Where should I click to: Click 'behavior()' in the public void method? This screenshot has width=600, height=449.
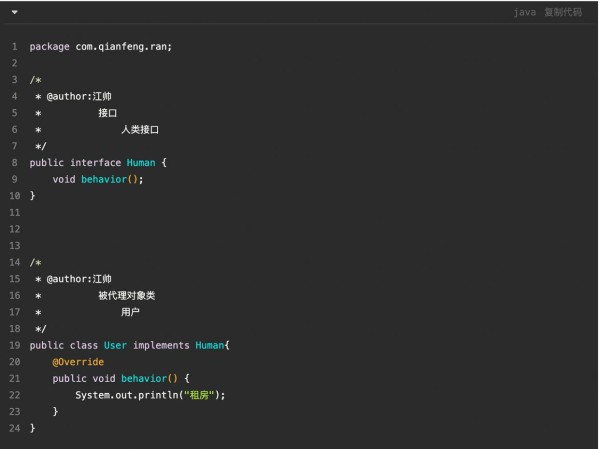149,379
